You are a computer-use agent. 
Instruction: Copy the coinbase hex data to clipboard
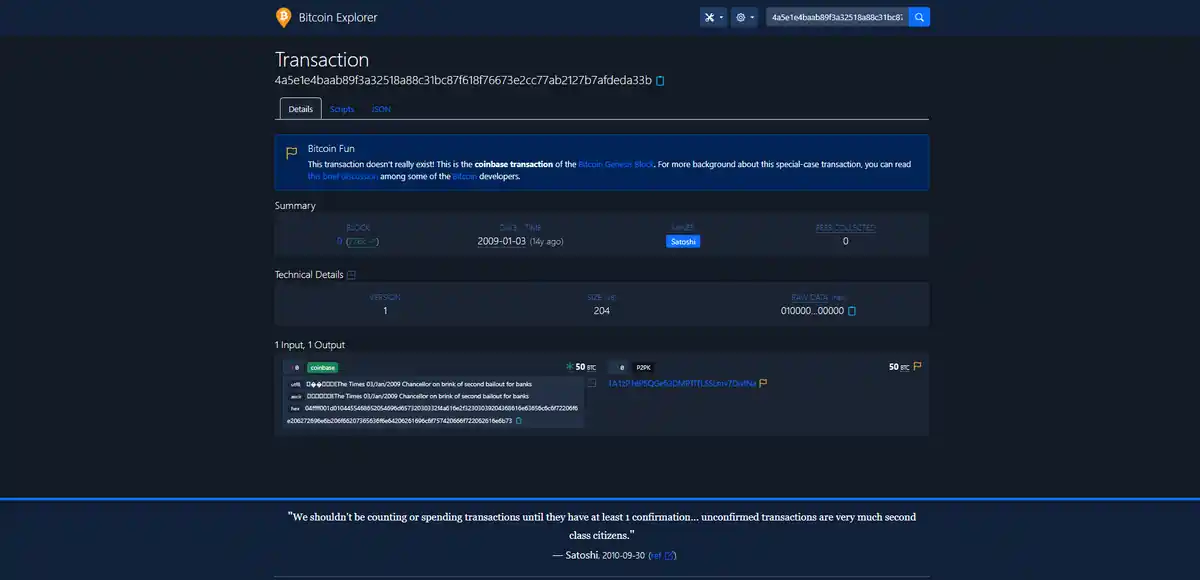pos(518,421)
